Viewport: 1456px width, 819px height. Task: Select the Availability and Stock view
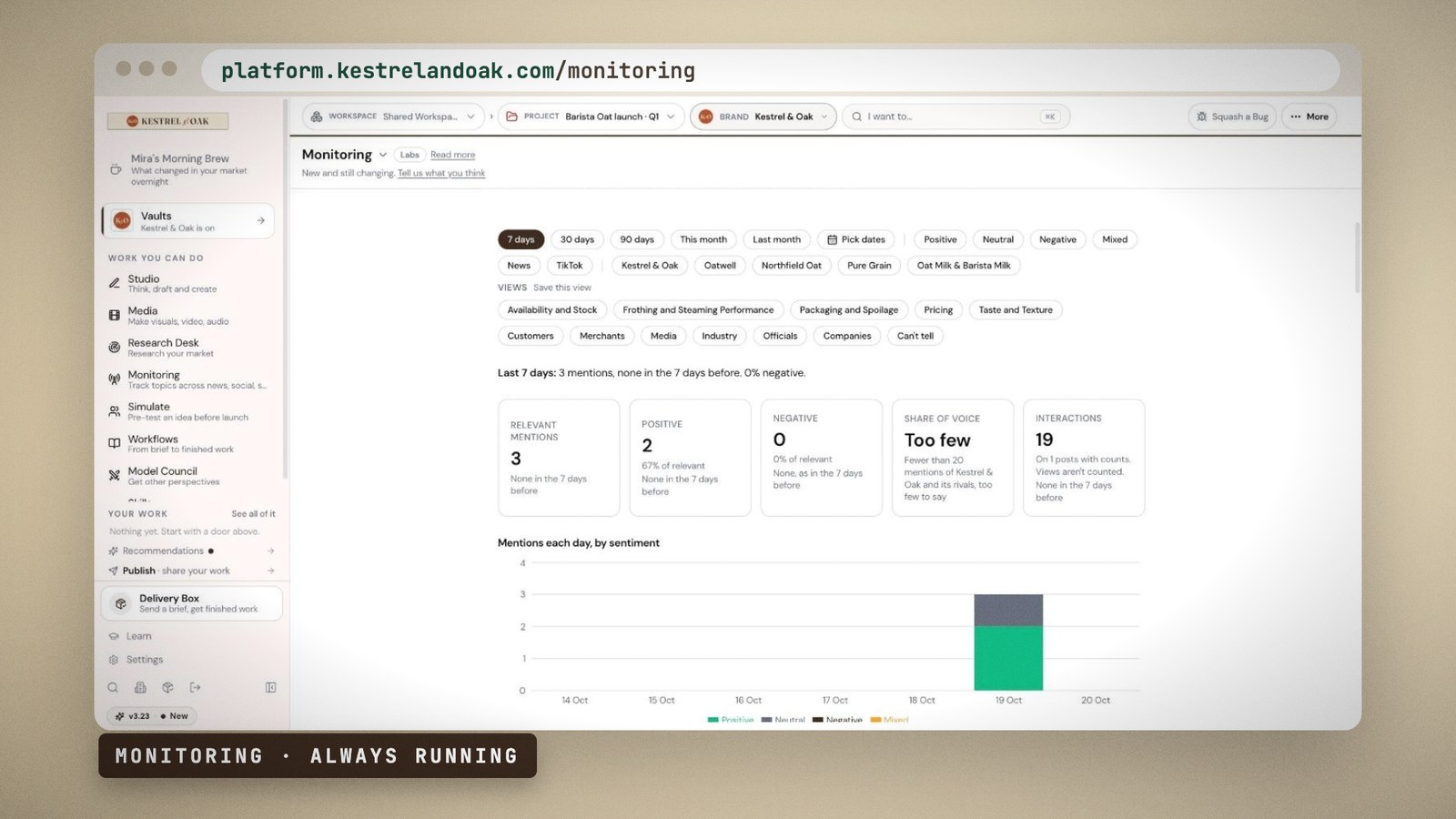[552, 310]
